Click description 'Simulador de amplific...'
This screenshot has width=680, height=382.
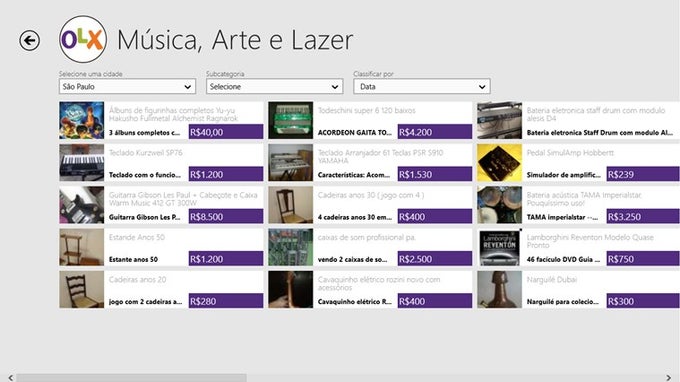563,175
